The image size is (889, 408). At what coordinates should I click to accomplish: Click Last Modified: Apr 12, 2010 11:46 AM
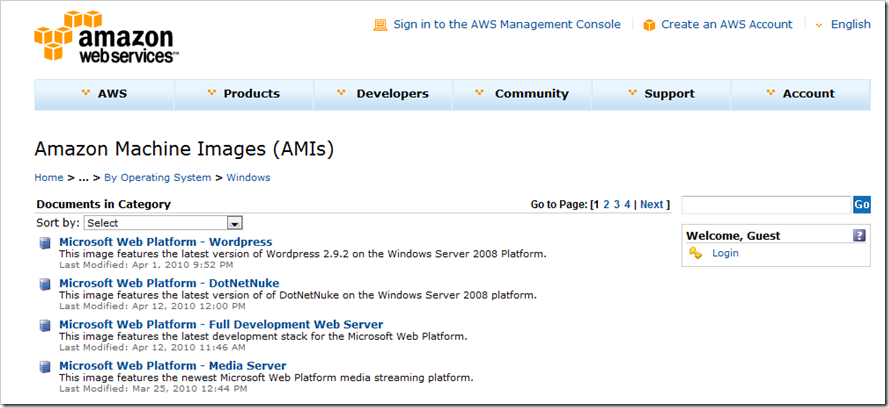[152, 347]
